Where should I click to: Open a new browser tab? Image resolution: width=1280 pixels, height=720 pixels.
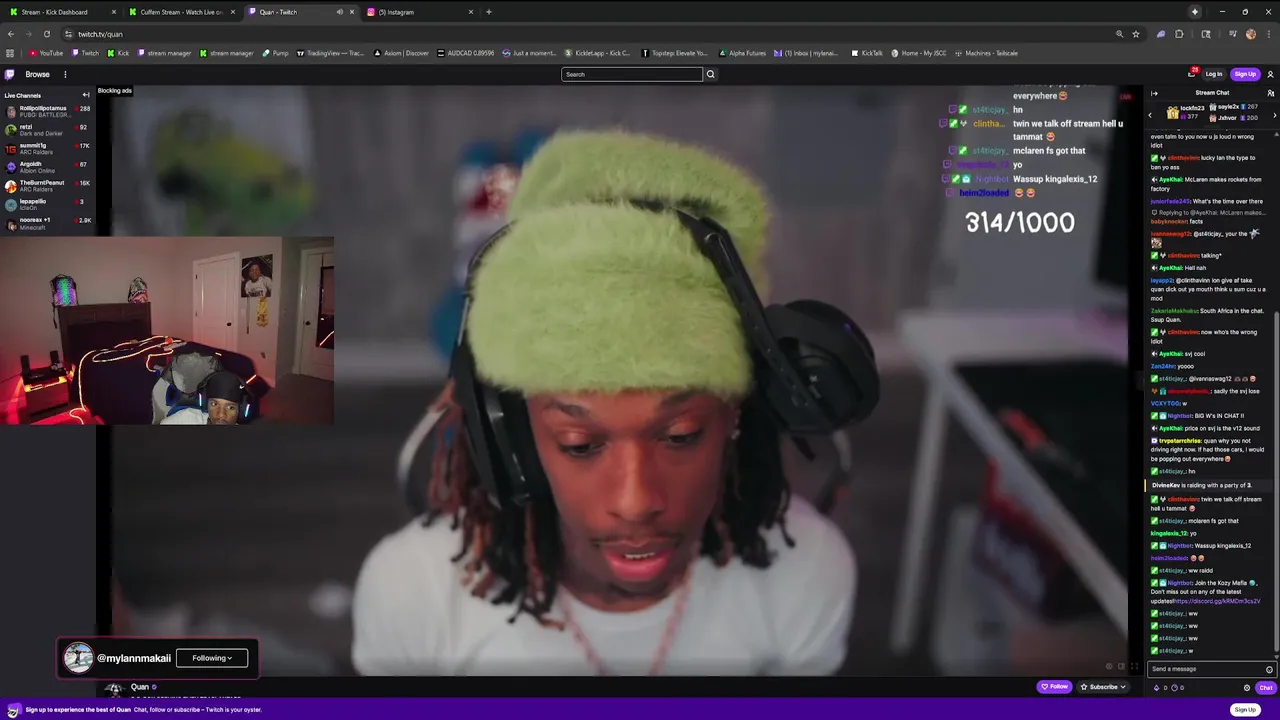(489, 12)
